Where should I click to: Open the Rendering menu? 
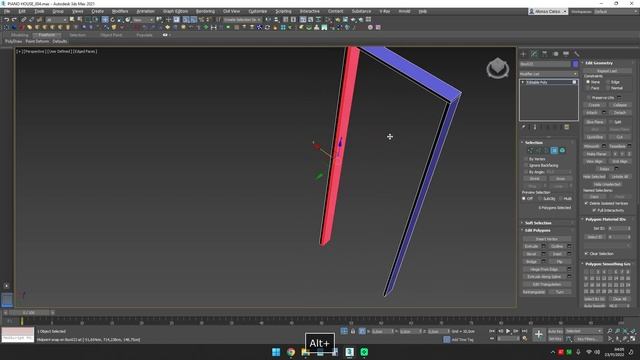click(205, 11)
